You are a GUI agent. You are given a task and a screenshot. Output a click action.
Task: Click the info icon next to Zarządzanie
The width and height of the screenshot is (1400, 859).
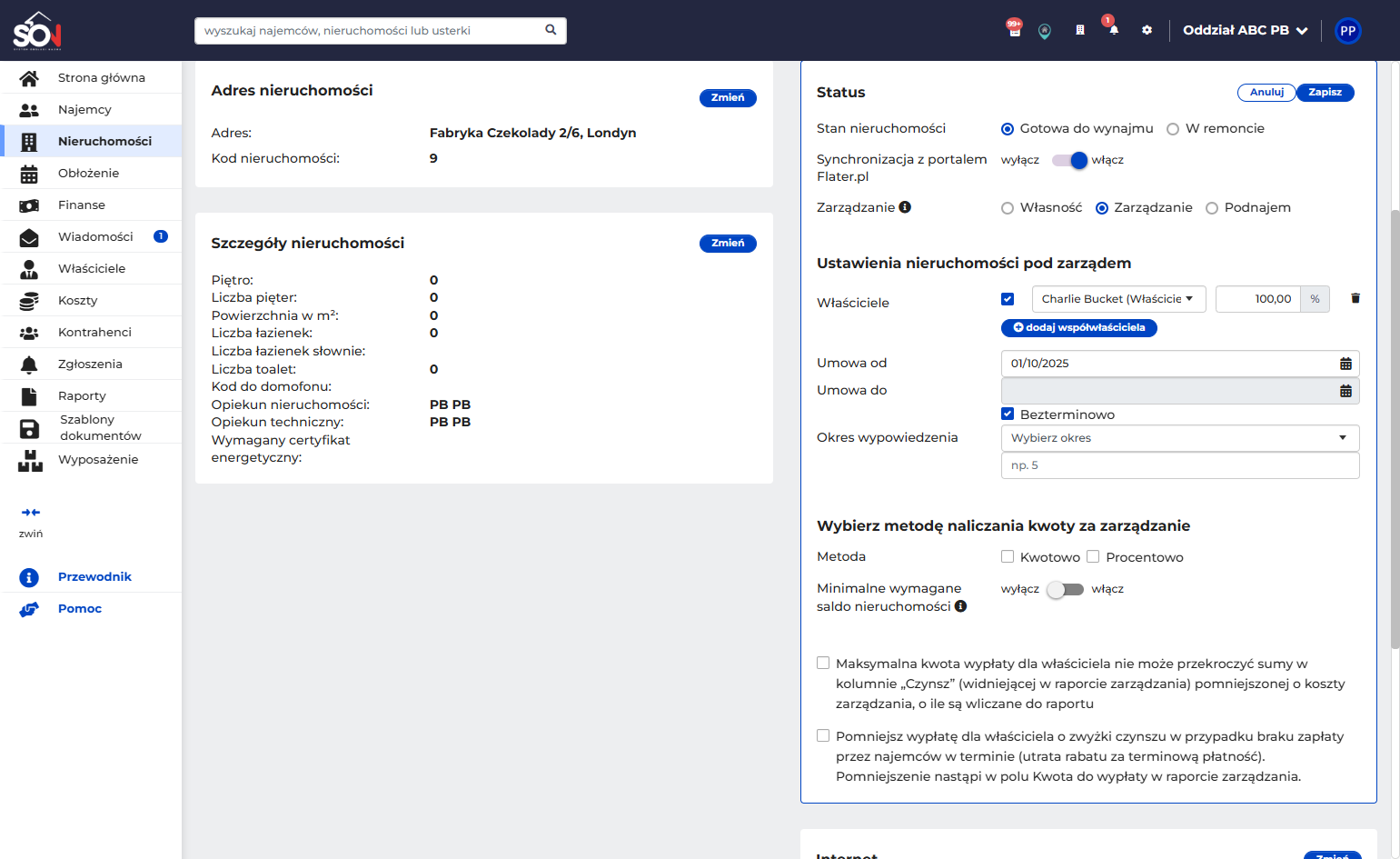[905, 207]
